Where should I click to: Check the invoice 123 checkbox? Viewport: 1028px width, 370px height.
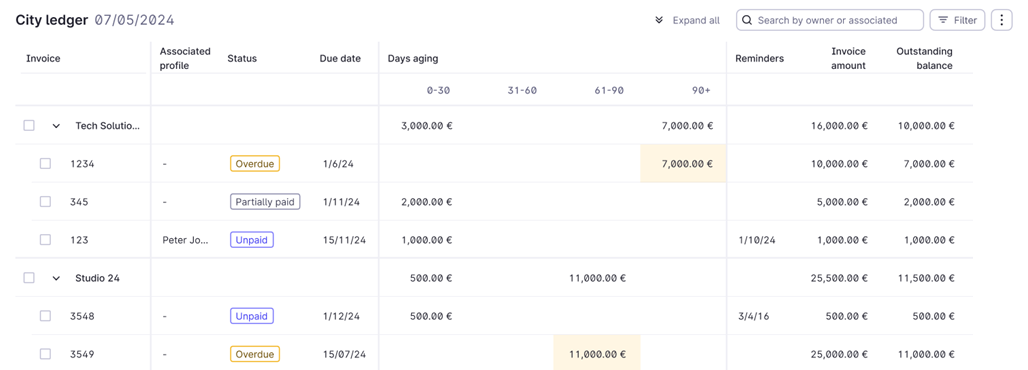[x=45, y=239]
